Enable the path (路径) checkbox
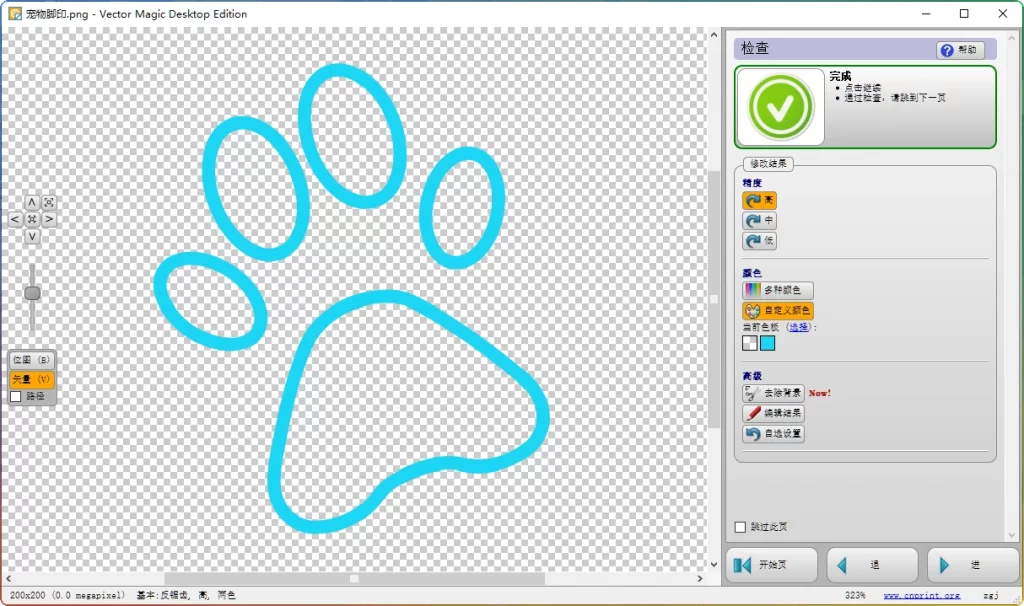 point(16,397)
